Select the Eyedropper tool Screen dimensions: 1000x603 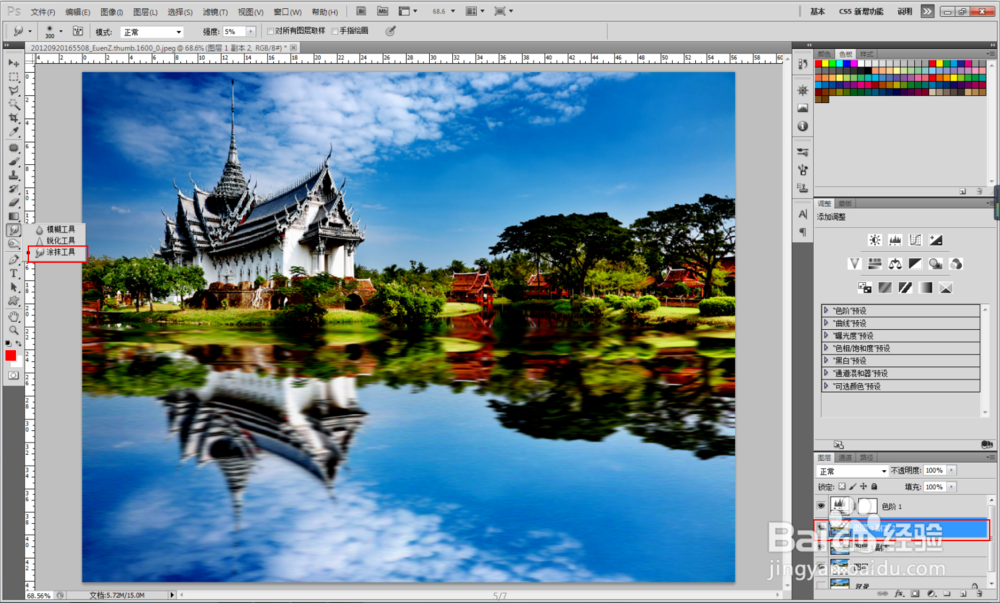point(13,133)
